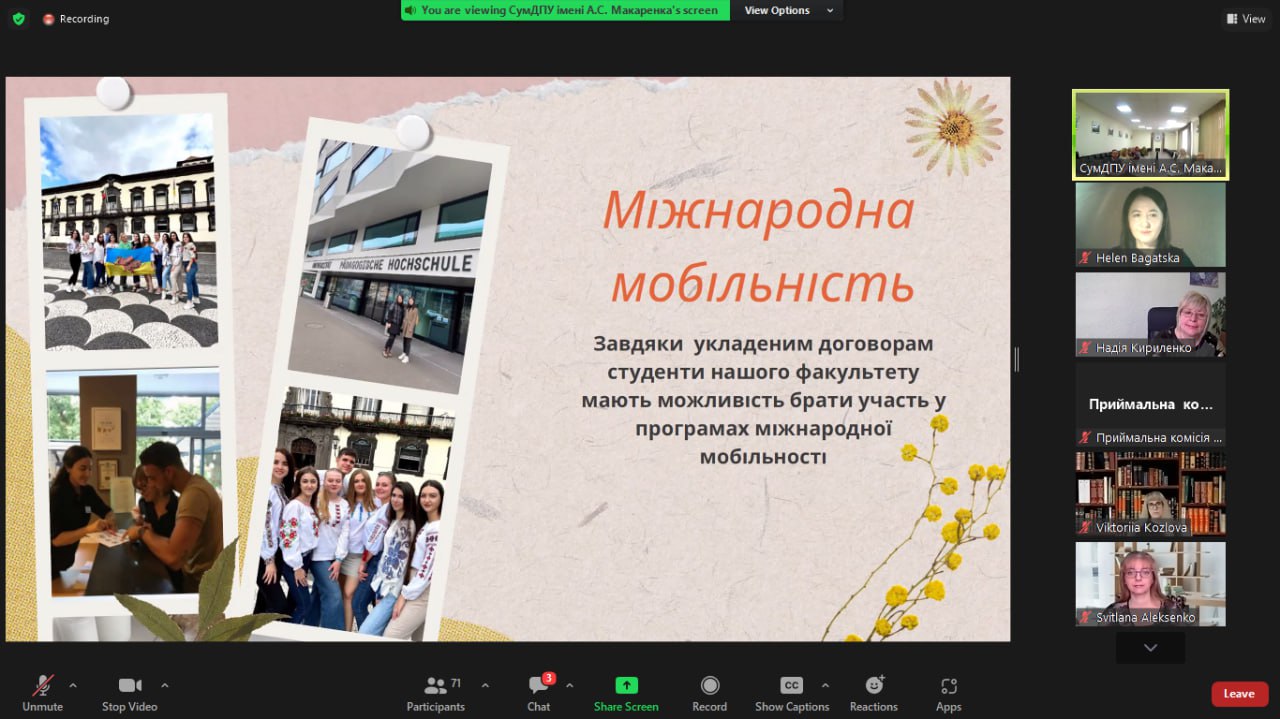The image size is (1280, 719).
Task: Open caption options arrow beside Show Captions
Action: coord(825,685)
